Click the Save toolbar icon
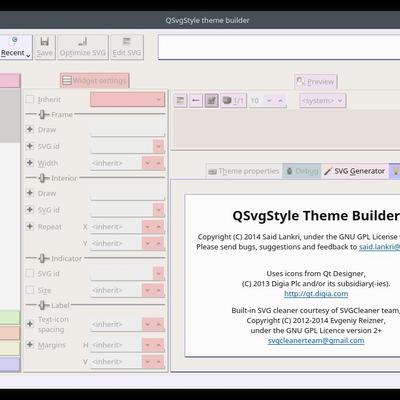400x400 pixels. [x=45, y=47]
